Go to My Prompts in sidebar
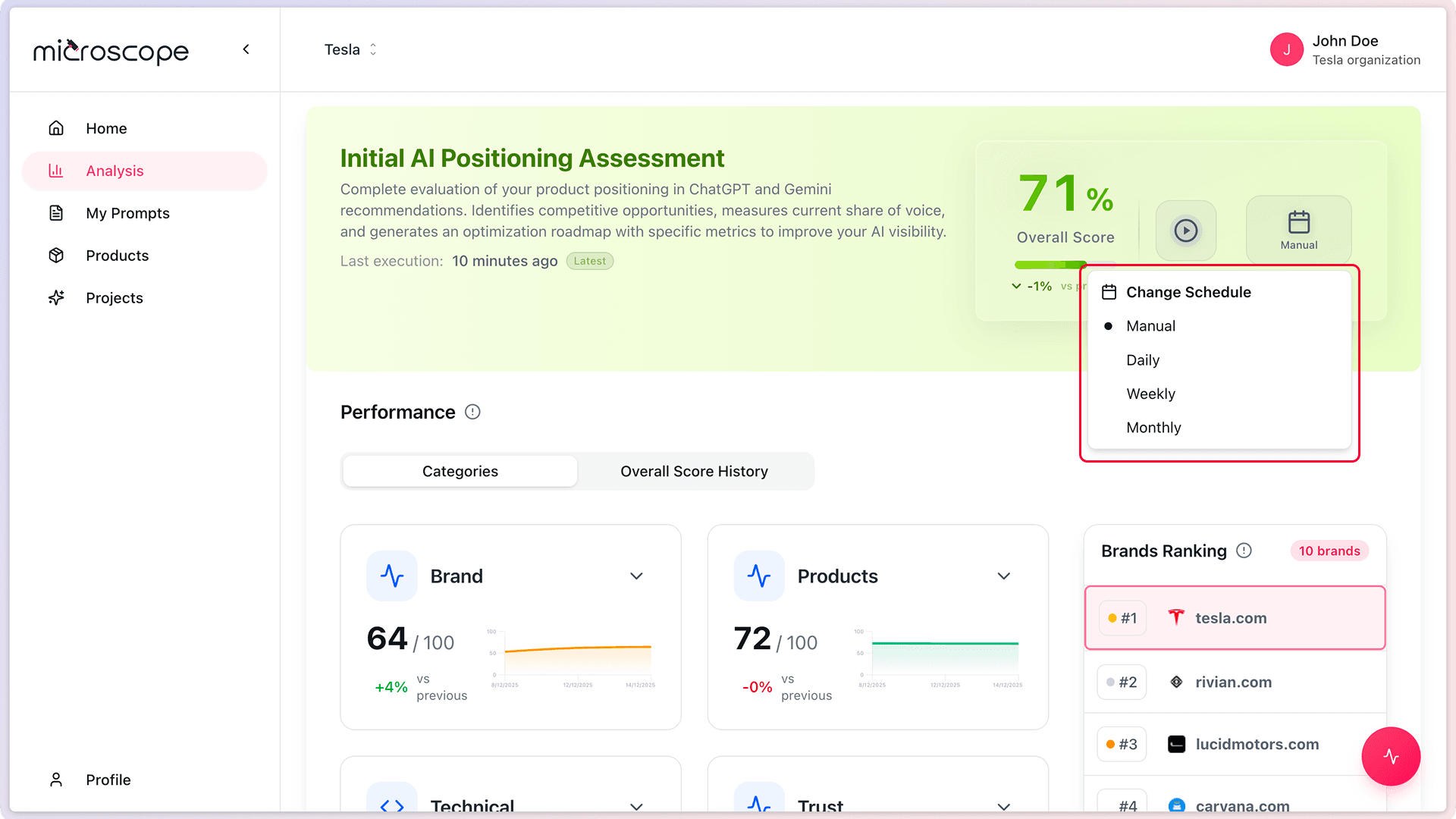 pyautogui.click(x=127, y=213)
